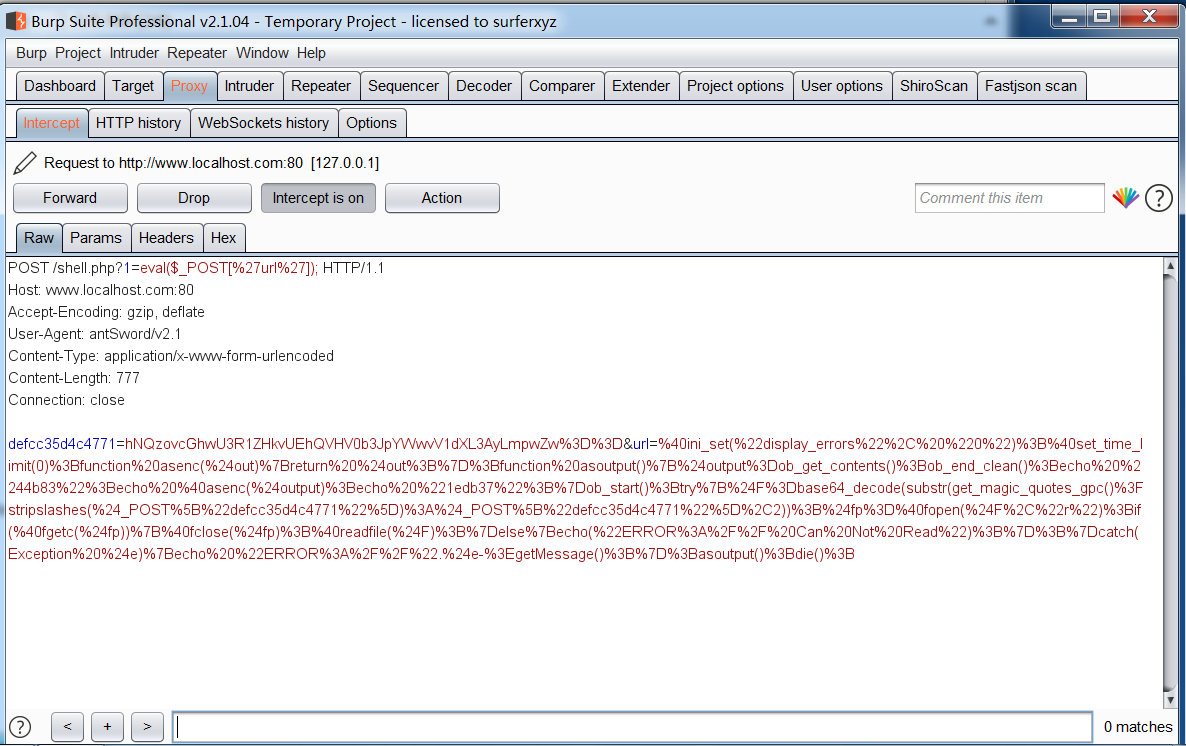This screenshot has width=1186, height=746.
Task: Switch to the Headers view tab
Action: pos(166,238)
